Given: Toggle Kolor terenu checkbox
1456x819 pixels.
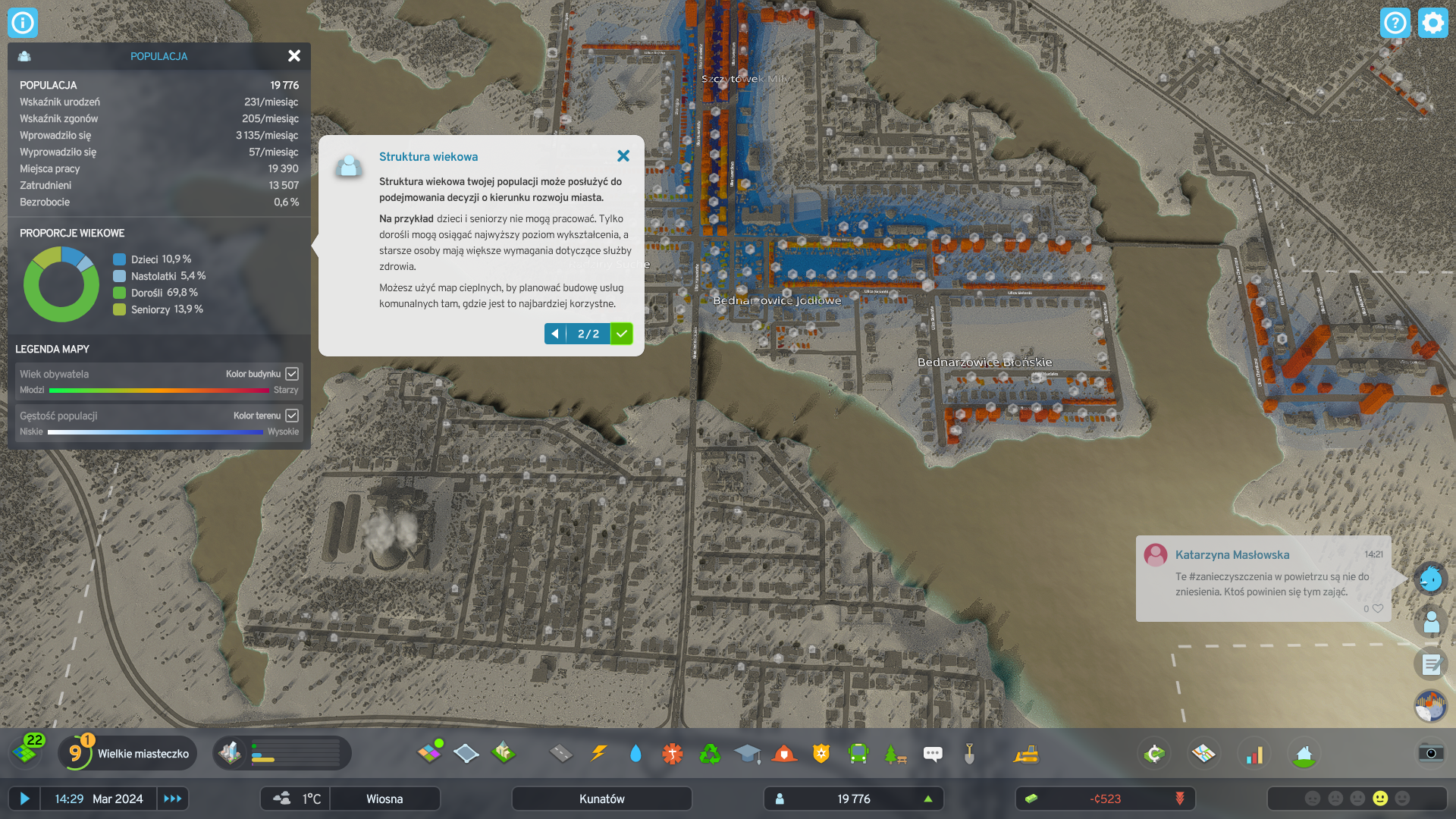Looking at the screenshot, I should click(292, 416).
